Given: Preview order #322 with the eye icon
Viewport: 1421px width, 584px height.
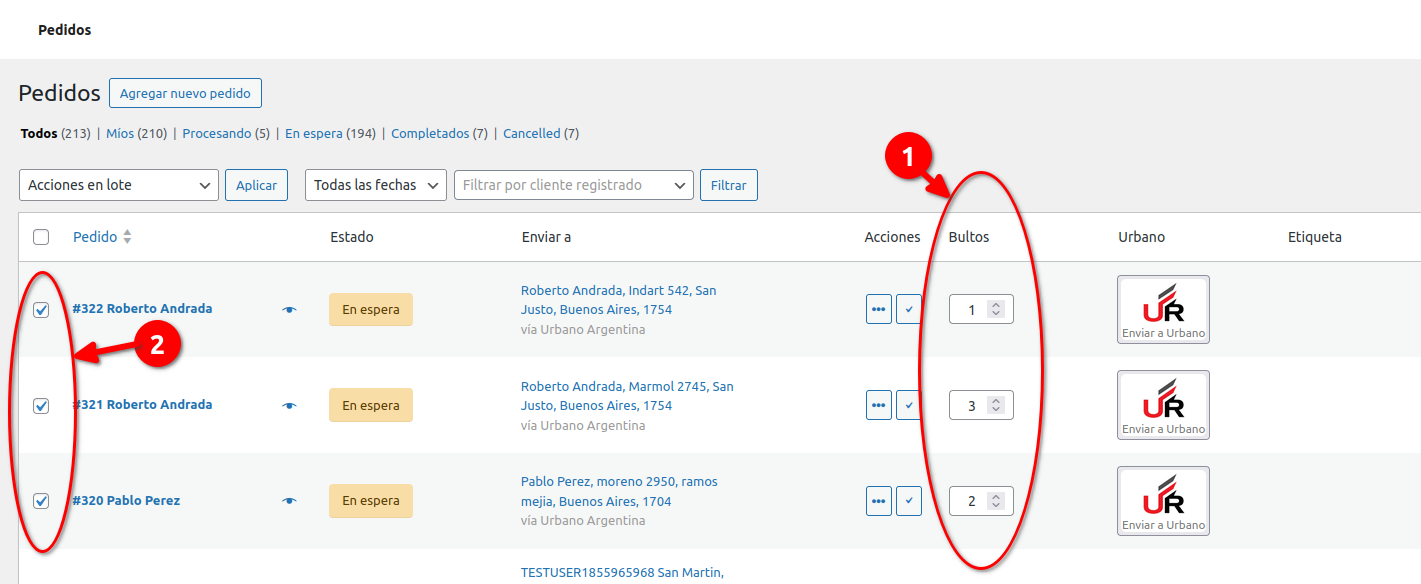Looking at the screenshot, I should click(x=289, y=310).
